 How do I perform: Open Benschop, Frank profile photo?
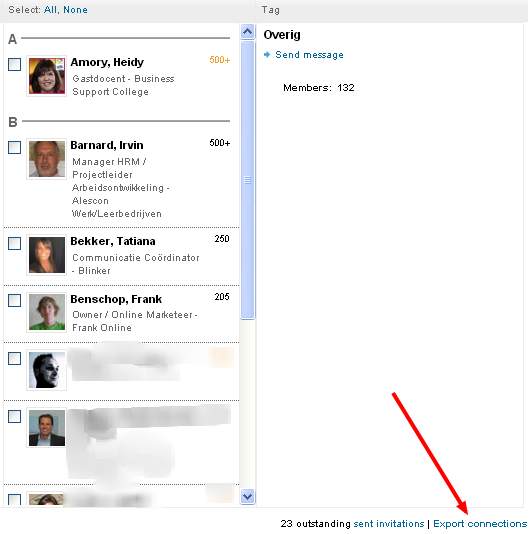[47, 312]
